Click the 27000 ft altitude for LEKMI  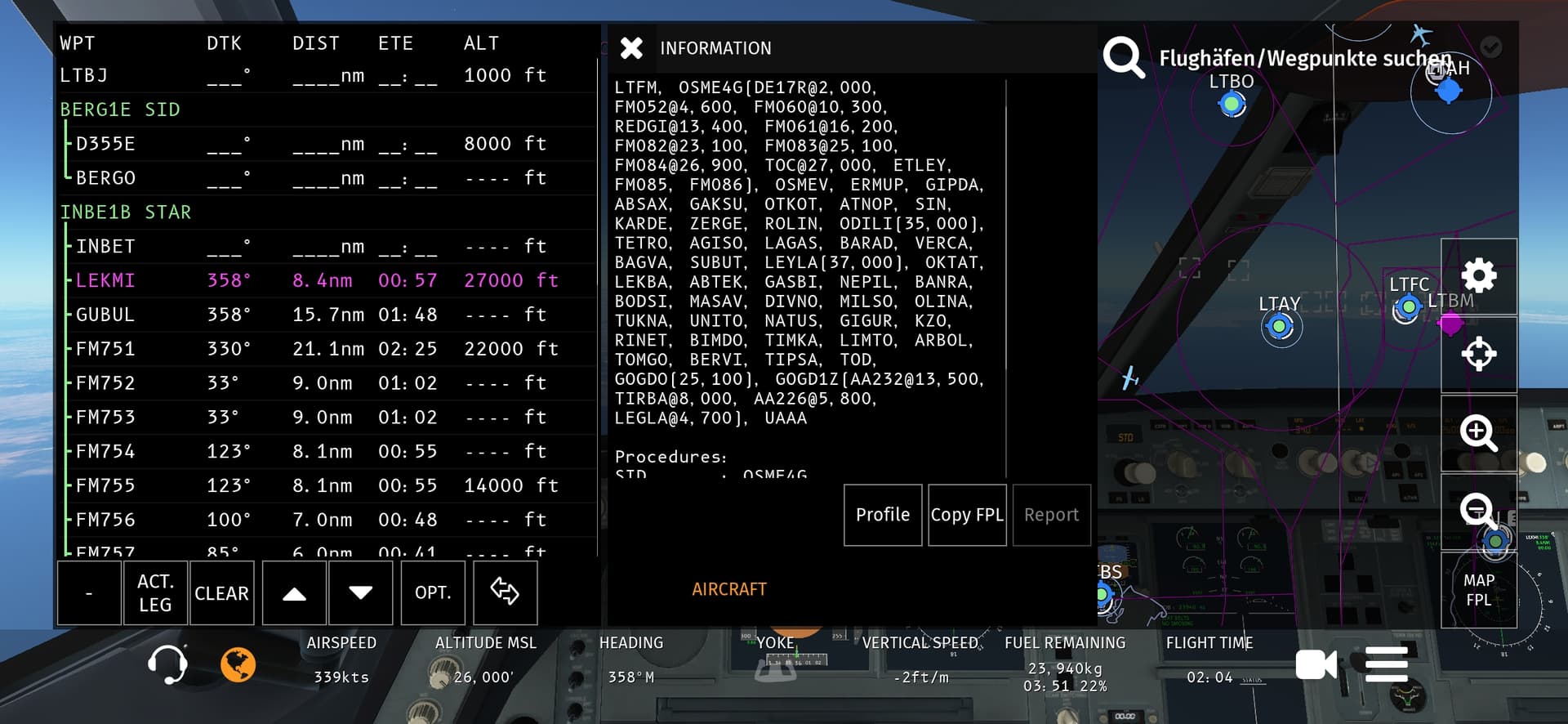(511, 280)
